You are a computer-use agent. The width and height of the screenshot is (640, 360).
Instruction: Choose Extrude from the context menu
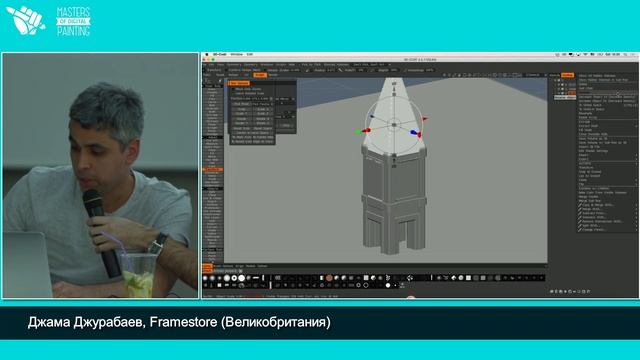(584, 122)
